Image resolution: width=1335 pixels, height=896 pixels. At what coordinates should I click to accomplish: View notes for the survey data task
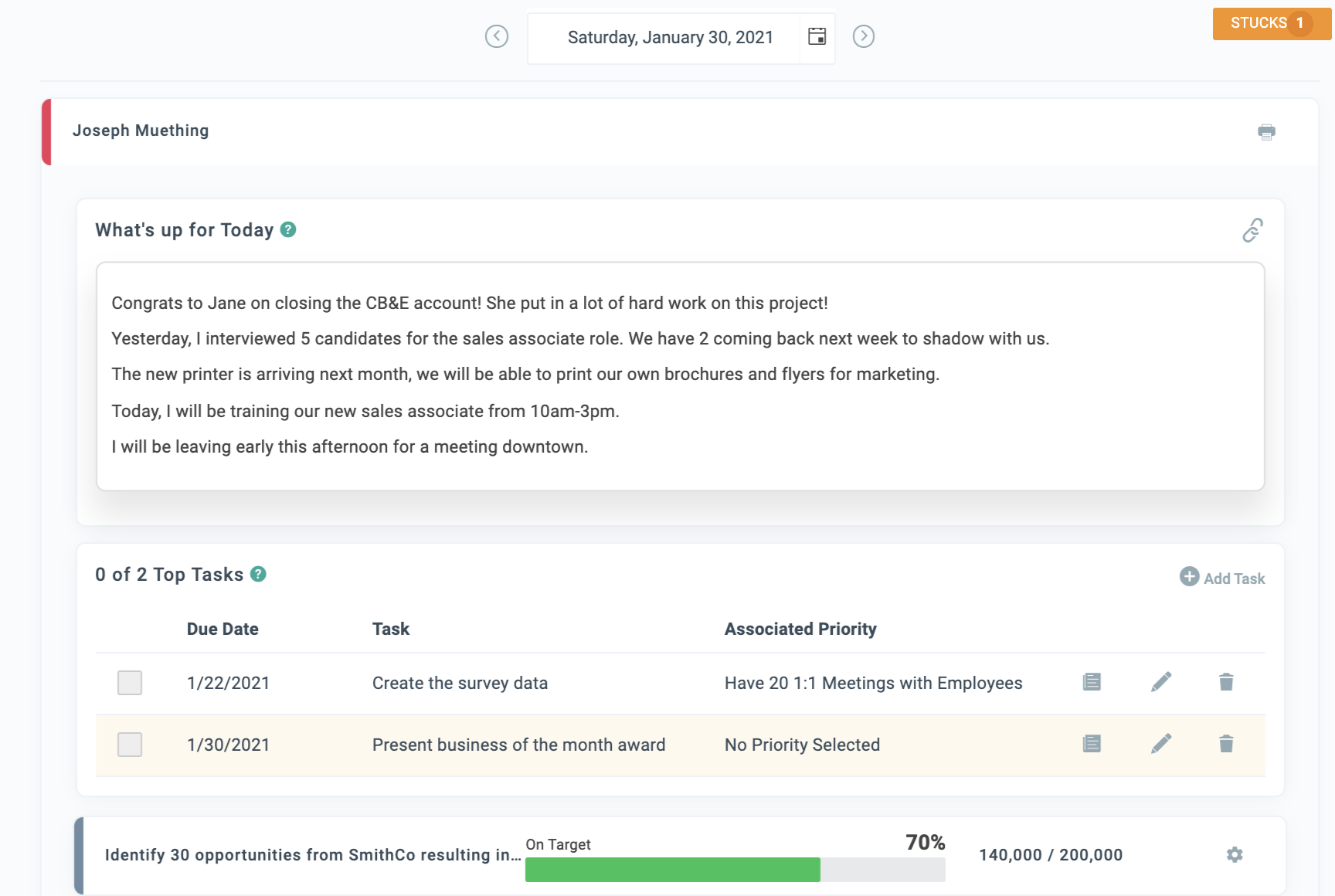(x=1091, y=682)
